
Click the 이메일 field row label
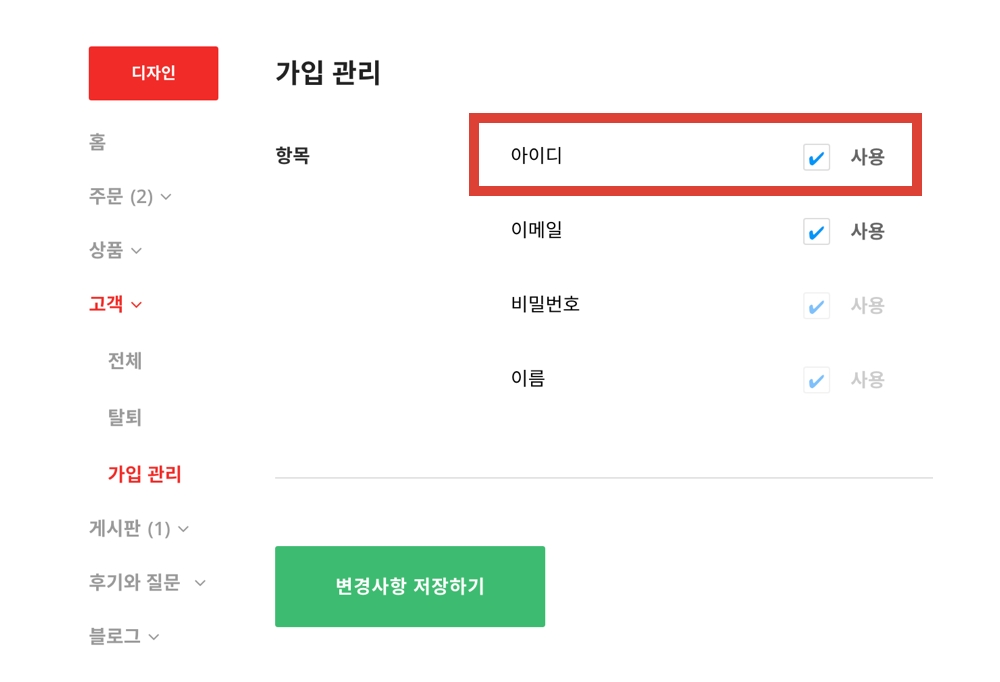(536, 230)
